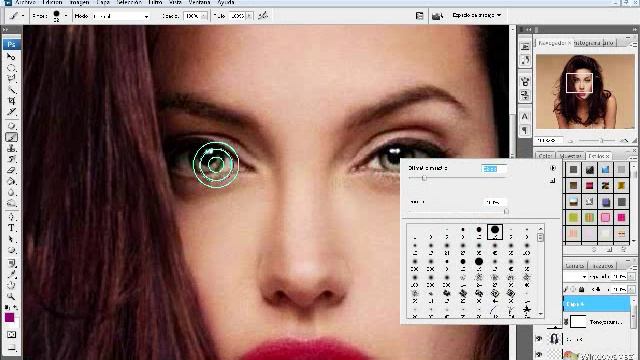
Task: Open the Ayuda menu
Action: pos(226,2)
